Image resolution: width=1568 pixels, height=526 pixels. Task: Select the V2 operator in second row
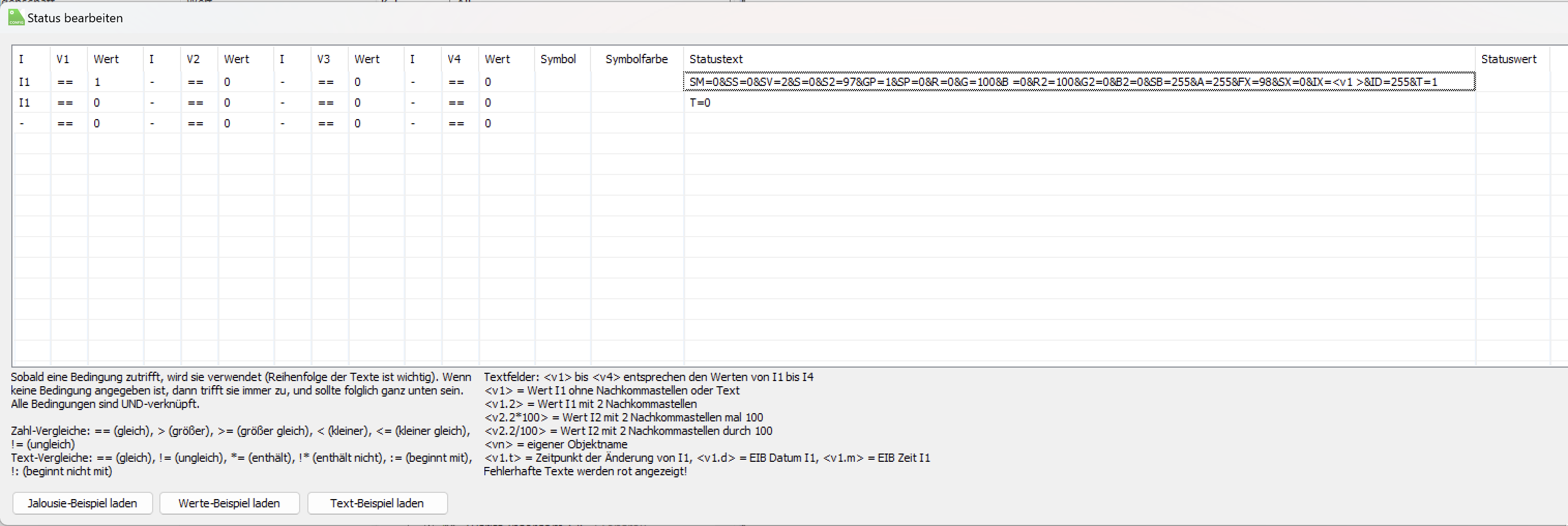coord(196,103)
